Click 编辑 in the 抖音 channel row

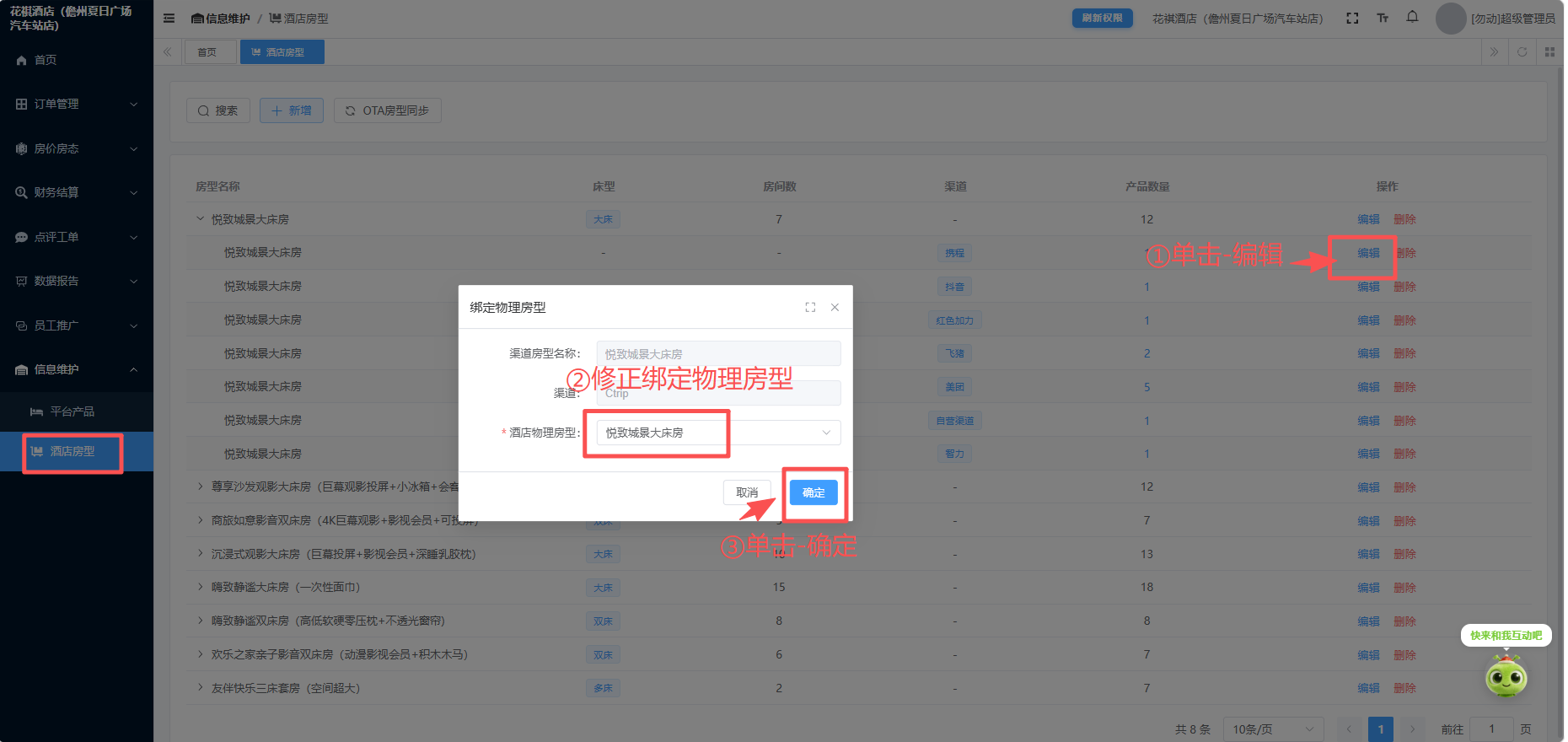(1368, 287)
